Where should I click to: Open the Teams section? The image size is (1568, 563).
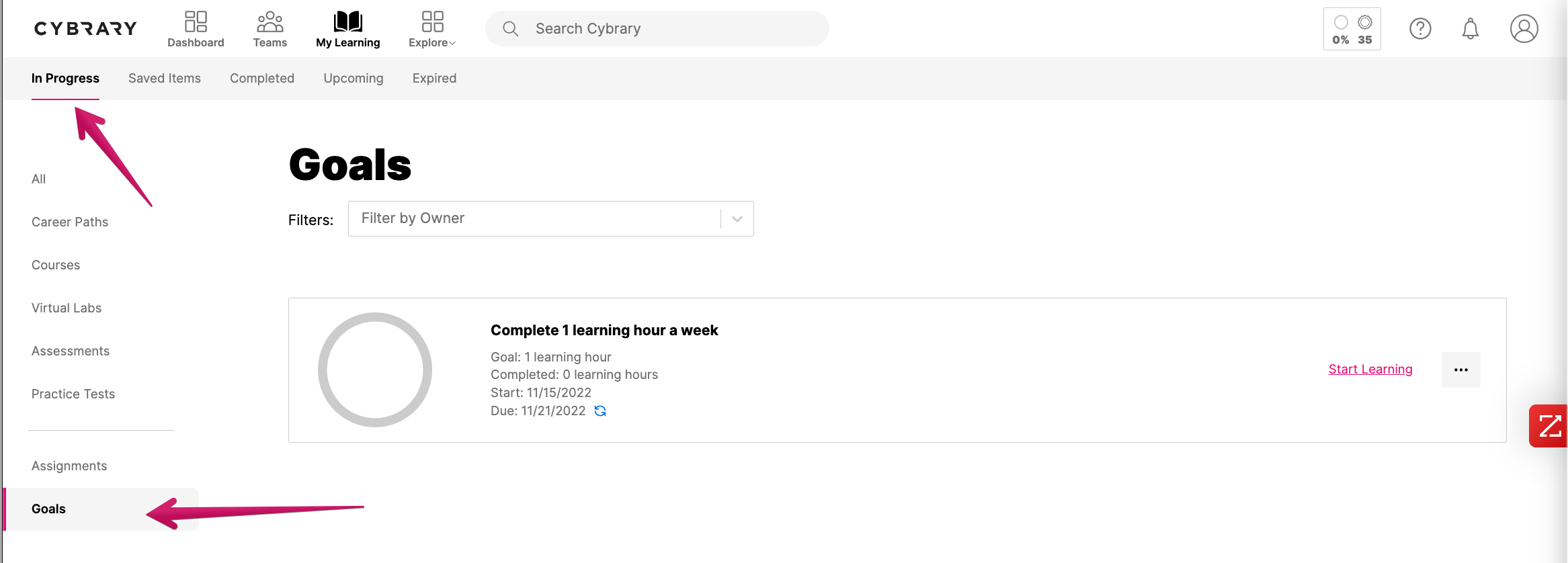(x=270, y=29)
